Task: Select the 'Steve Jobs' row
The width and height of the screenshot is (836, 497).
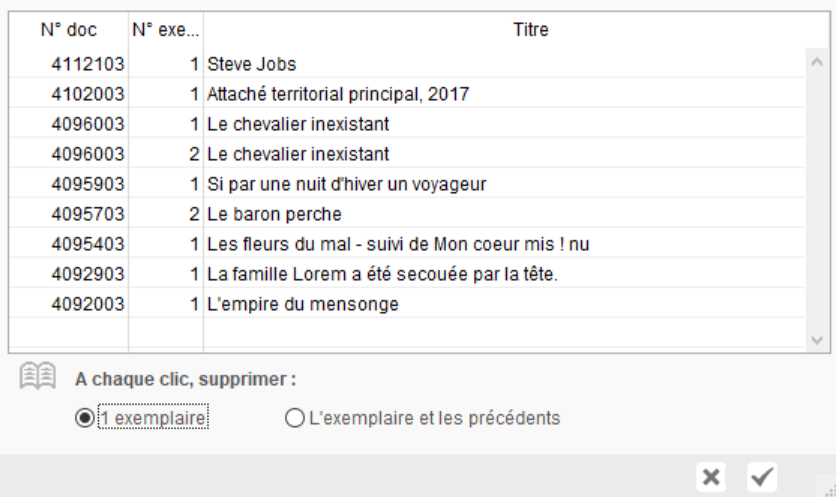Action: tap(407, 64)
